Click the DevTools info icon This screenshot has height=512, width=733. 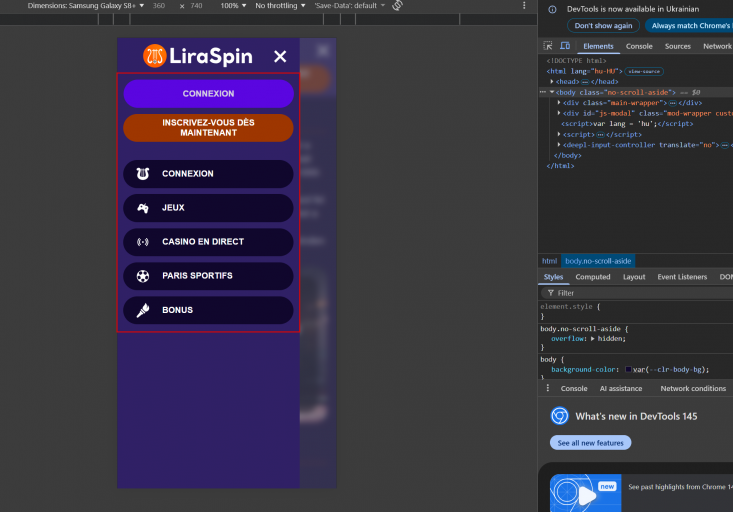(x=552, y=9)
